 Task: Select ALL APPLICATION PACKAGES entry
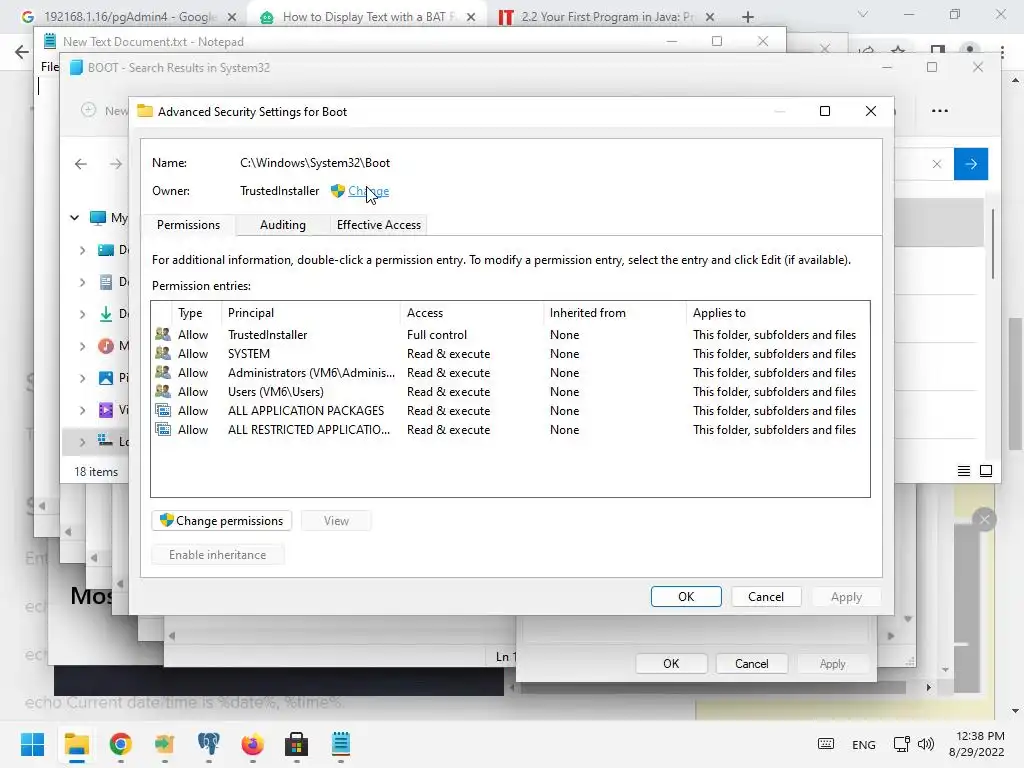click(510, 410)
